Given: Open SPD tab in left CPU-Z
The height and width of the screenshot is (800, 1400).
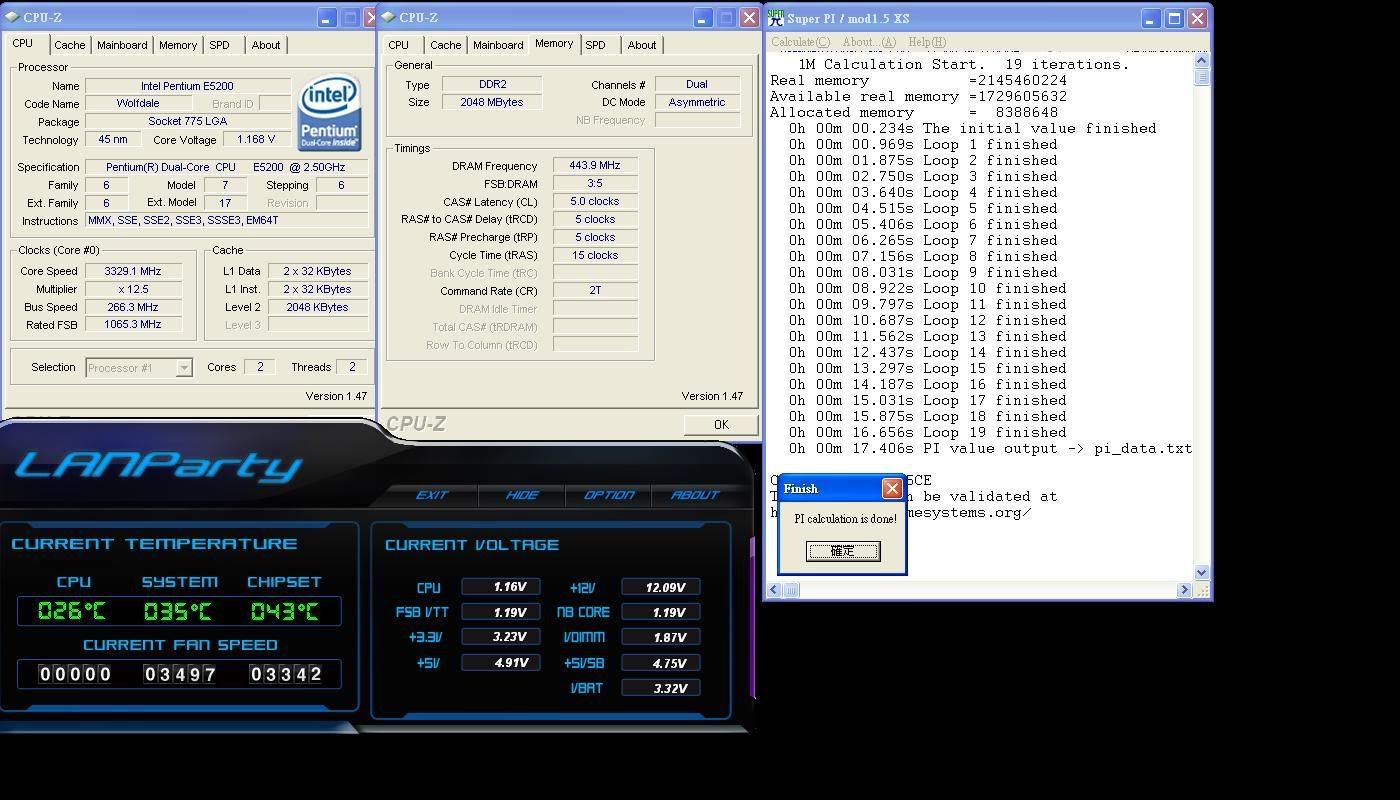Looking at the screenshot, I should click(x=219, y=45).
